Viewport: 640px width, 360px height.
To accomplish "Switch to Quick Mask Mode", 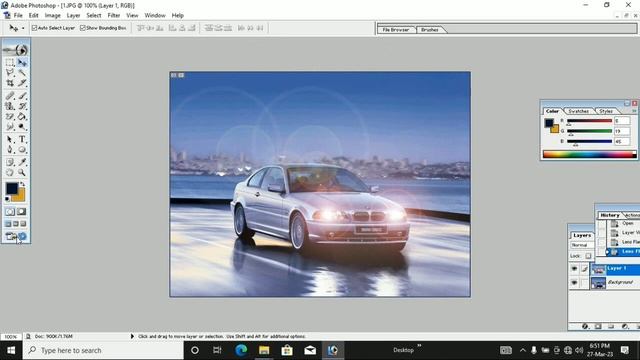I will point(22,211).
